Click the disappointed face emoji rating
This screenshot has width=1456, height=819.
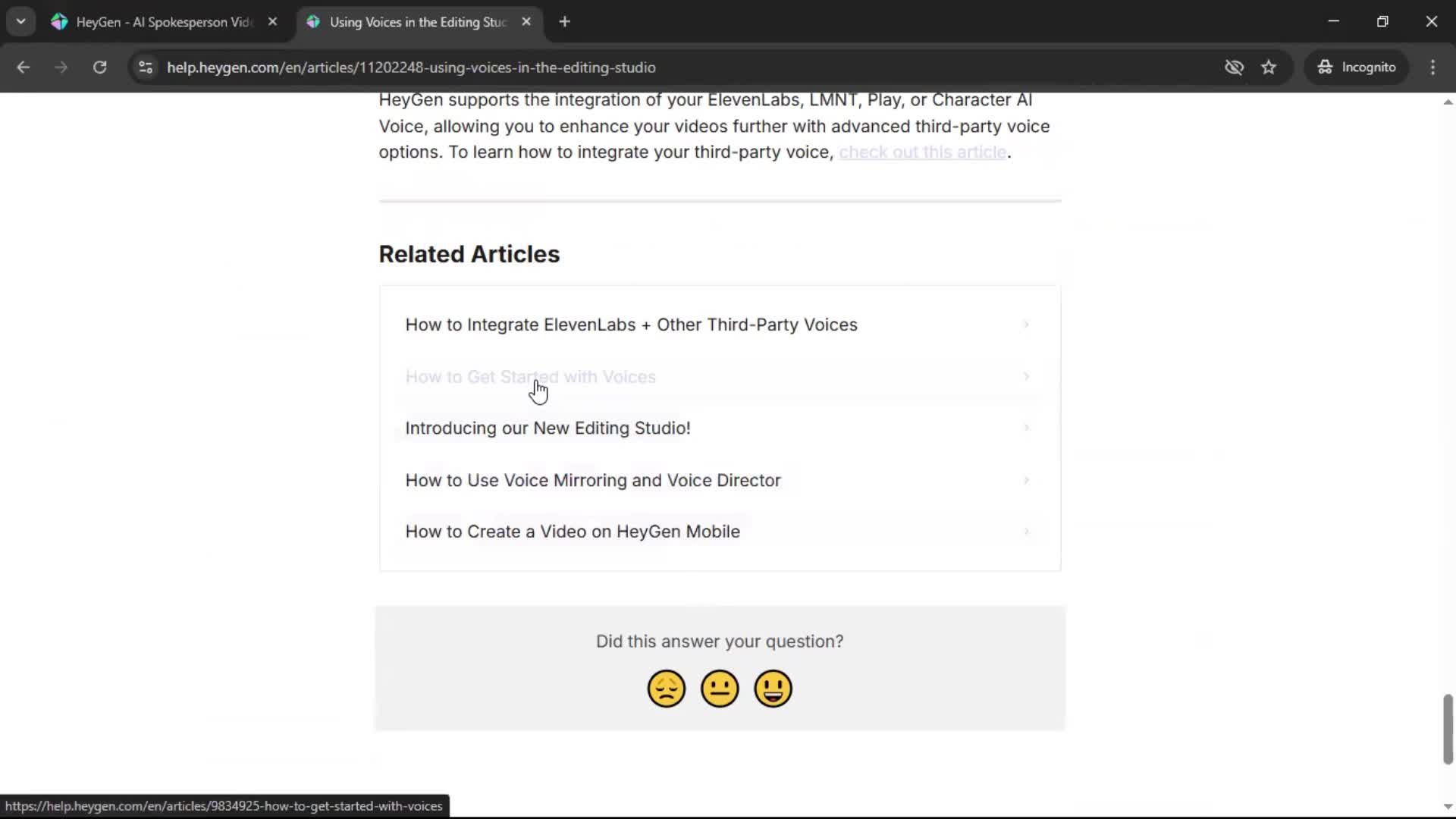tap(666, 689)
